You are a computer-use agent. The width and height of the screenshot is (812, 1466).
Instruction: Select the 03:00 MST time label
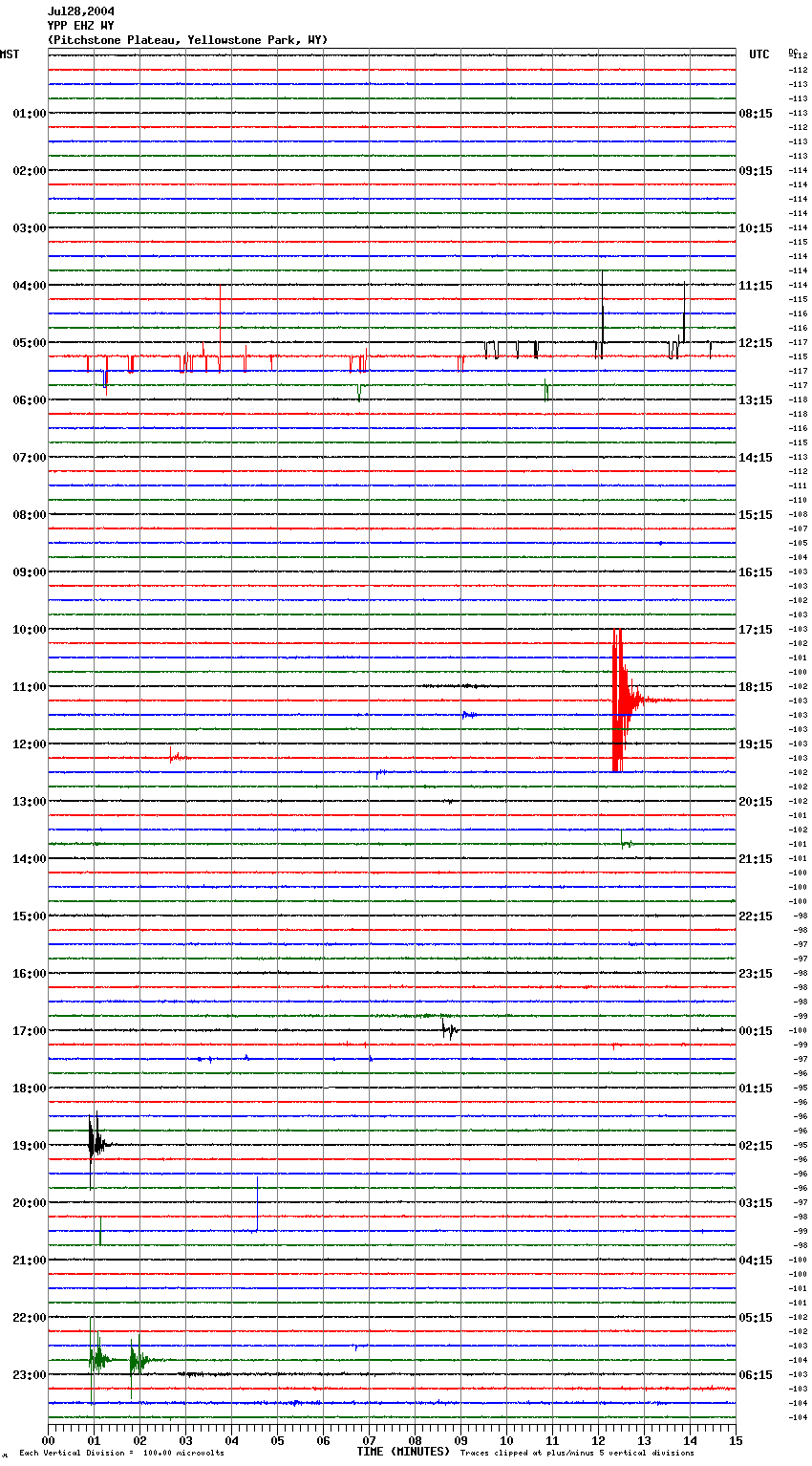[29, 228]
